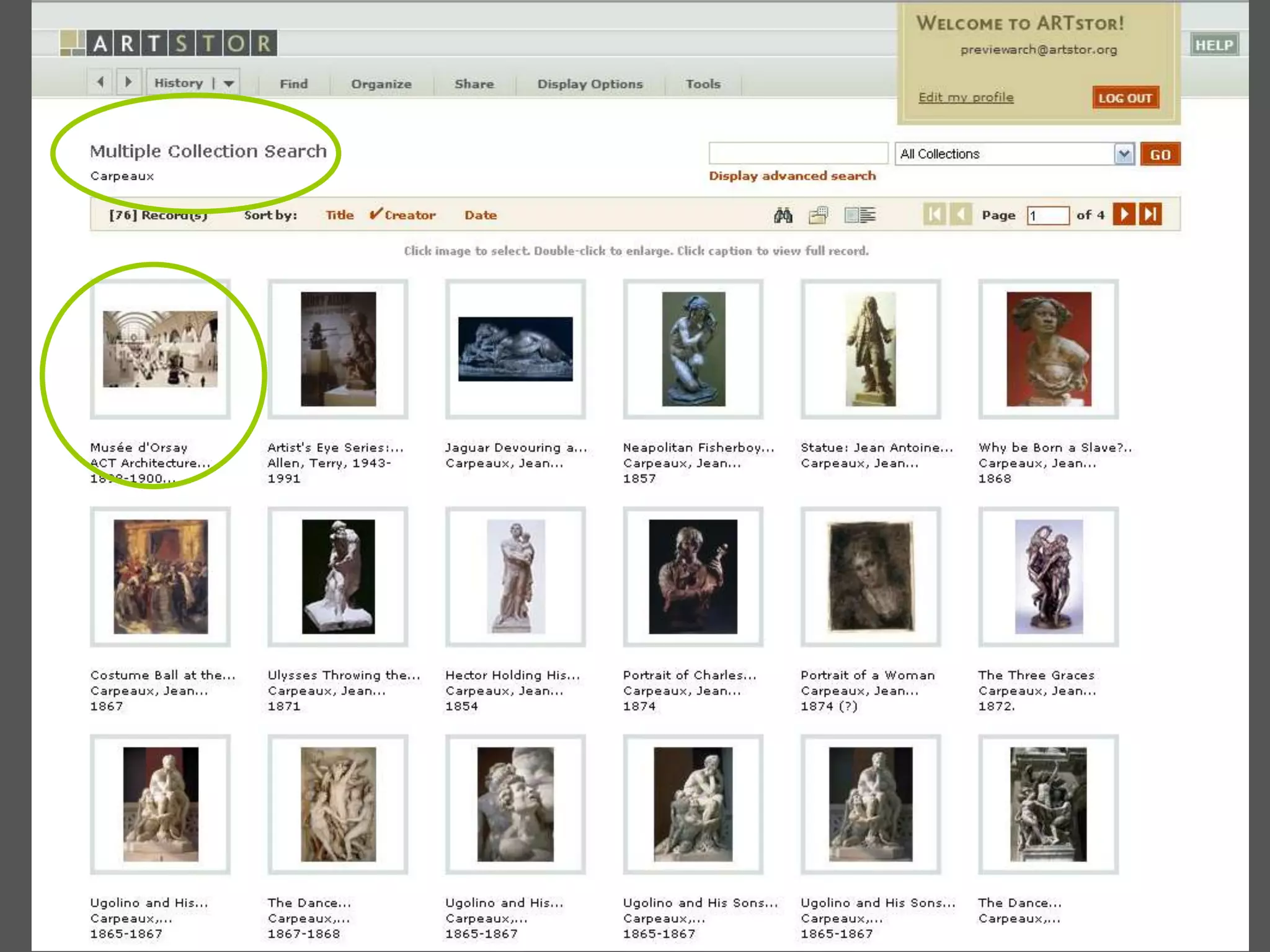Go to the next results page arrow
This screenshot has height=952, width=1270.
(x=1124, y=214)
